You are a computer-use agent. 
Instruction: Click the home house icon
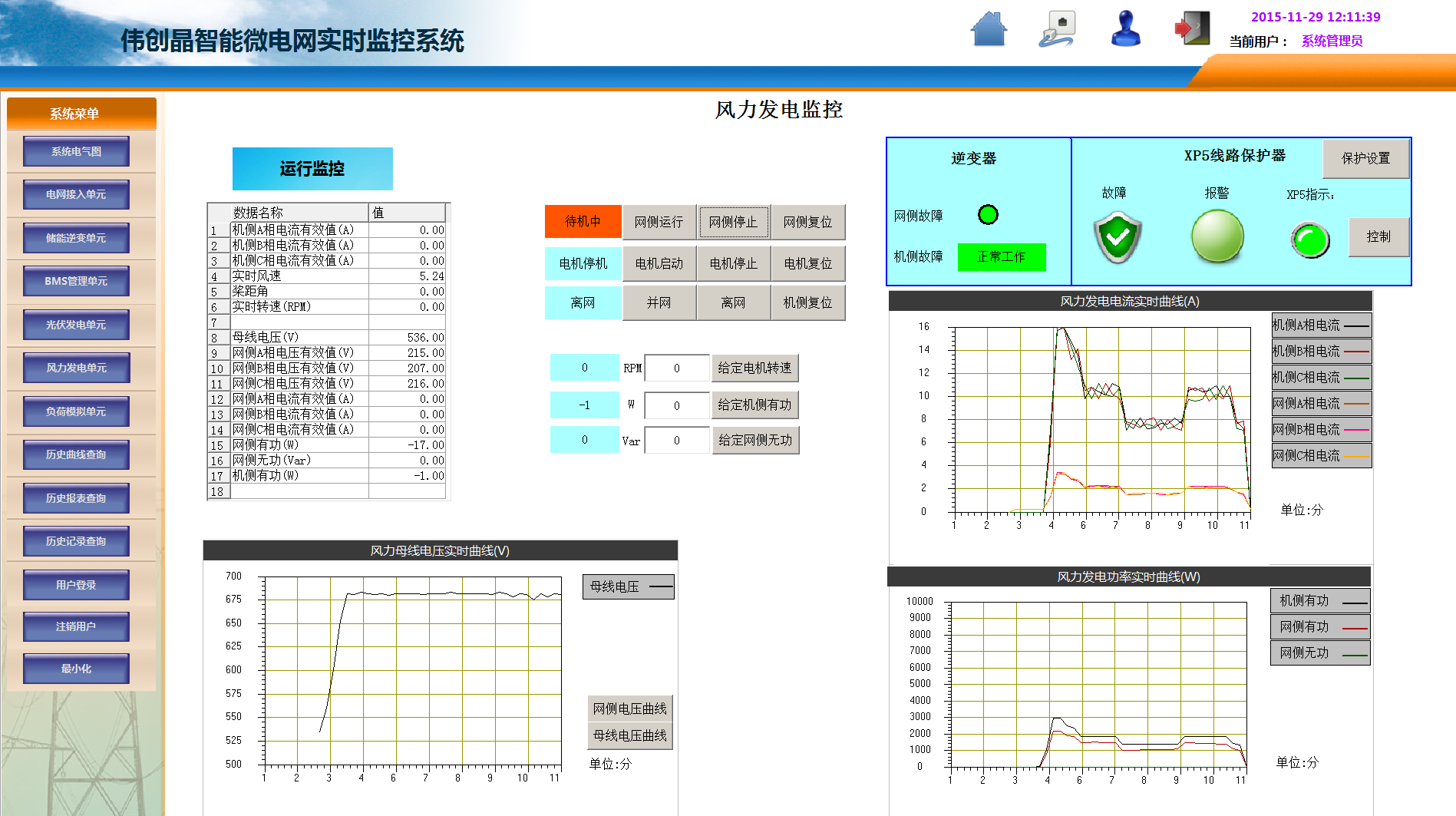click(989, 29)
